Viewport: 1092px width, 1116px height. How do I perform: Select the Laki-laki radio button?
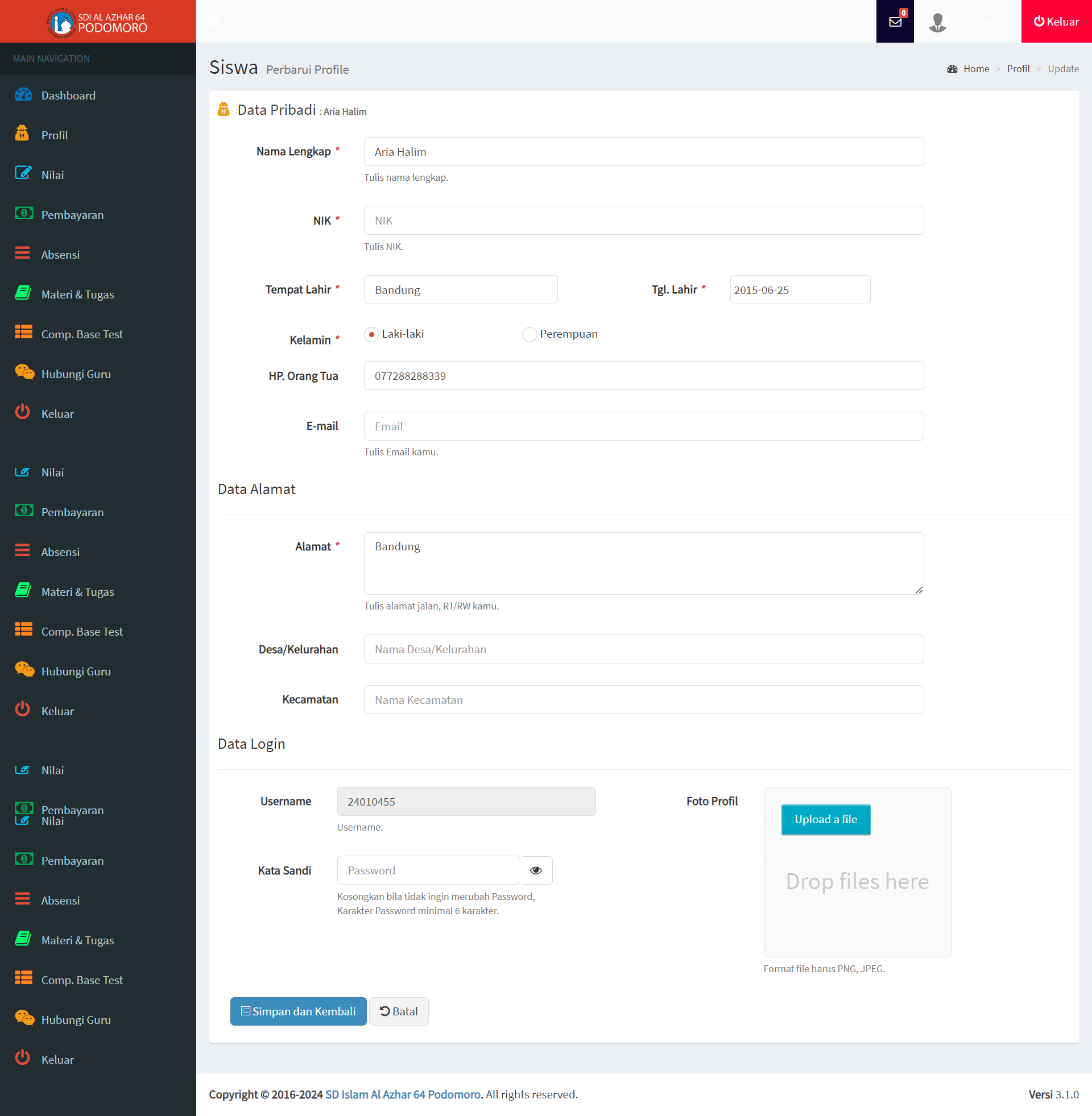point(371,334)
